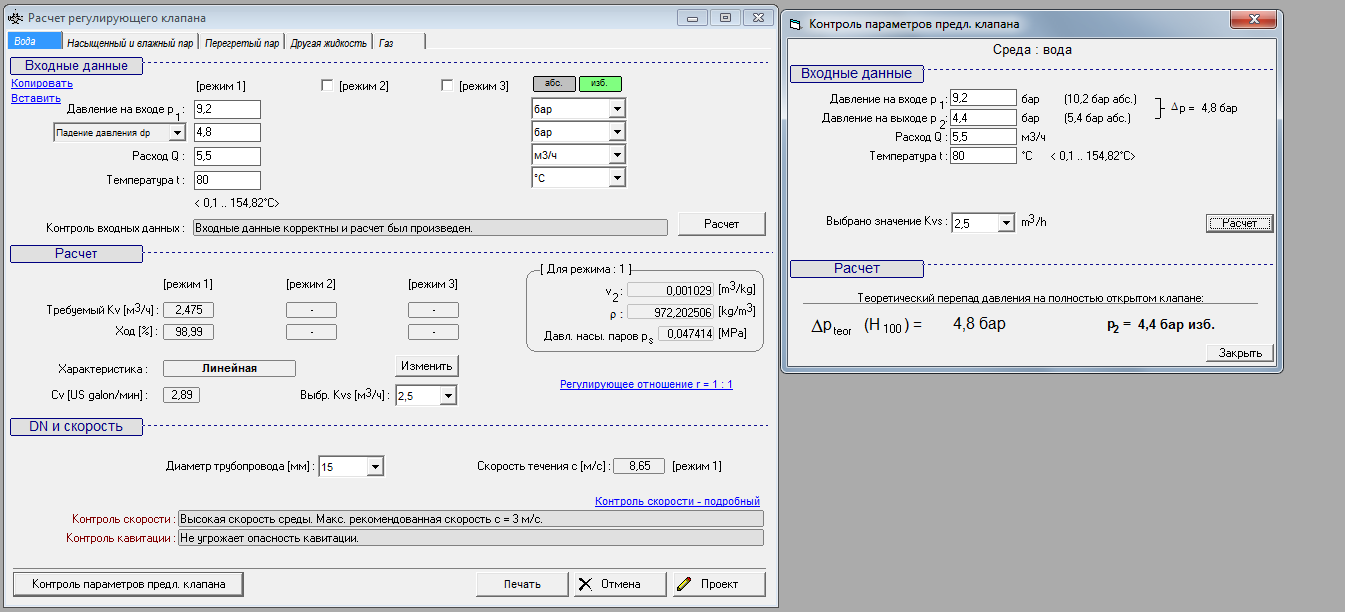Click the Копировать link

point(42,84)
